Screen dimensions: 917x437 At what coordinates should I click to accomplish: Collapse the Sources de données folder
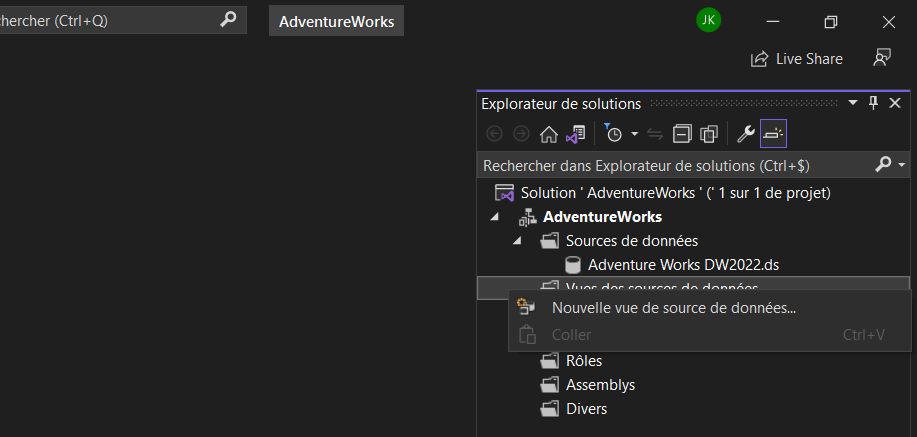point(517,240)
